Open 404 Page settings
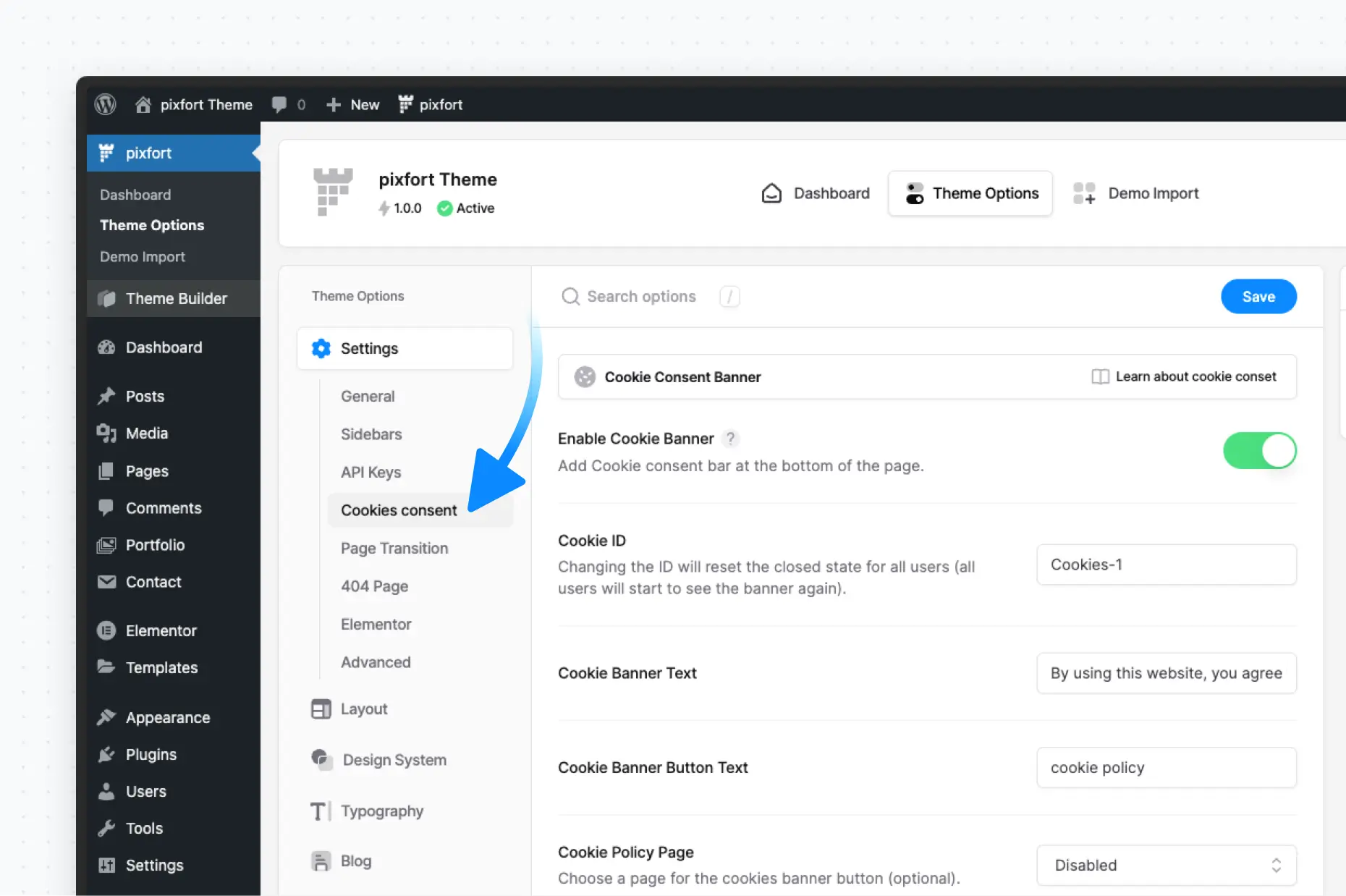Viewport: 1346px width, 896px height. click(374, 586)
